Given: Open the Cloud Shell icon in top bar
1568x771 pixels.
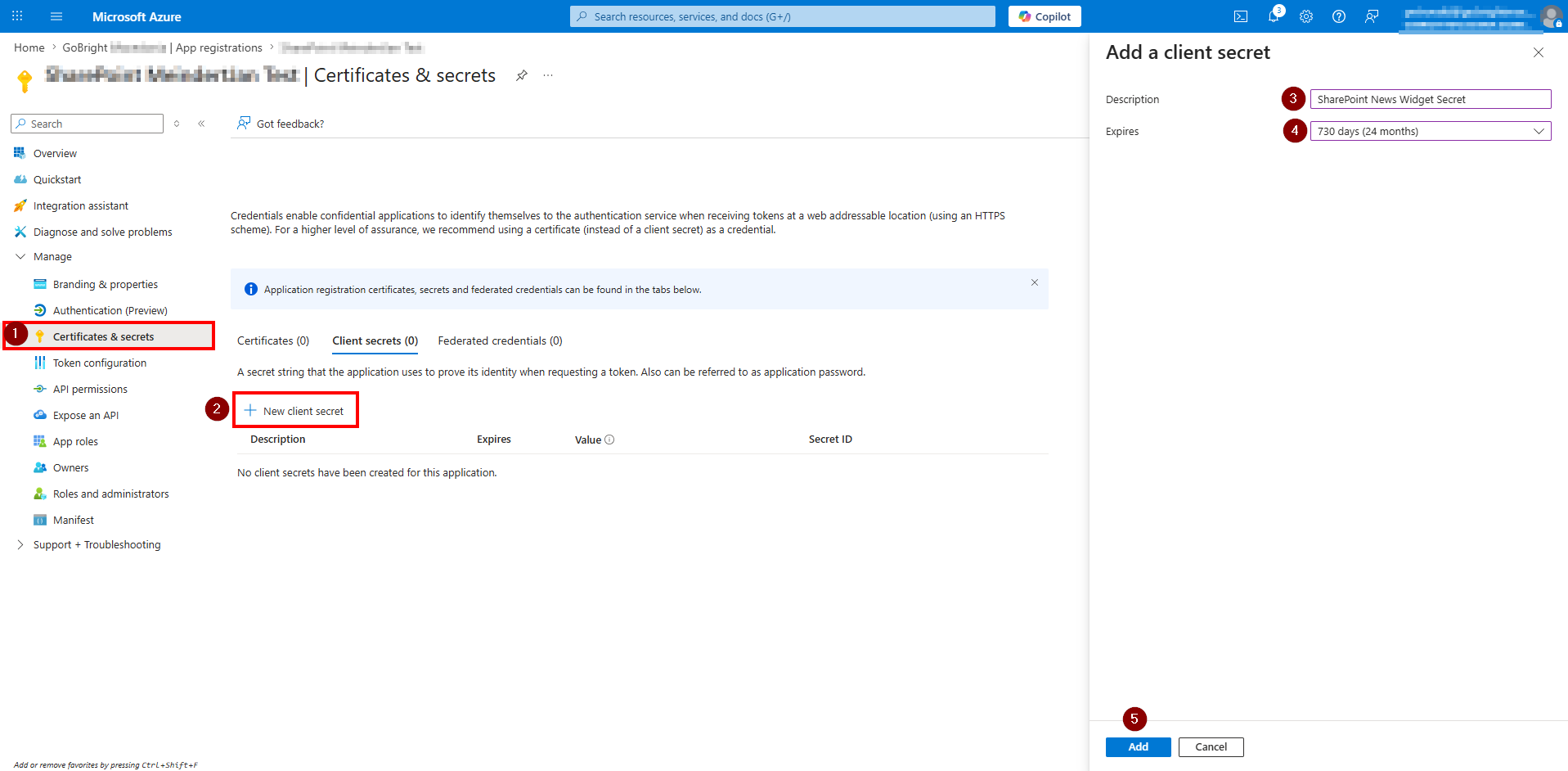Looking at the screenshot, I should coord(1241,16).
